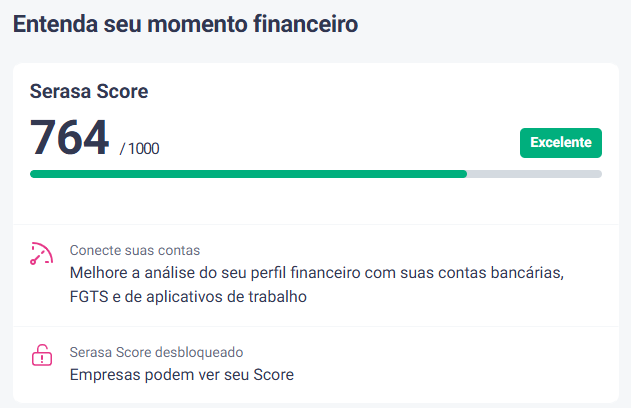This screenshot has width=631, height=408.
Task: Open the Serasa Score desbloqueado setting
Action: [x=157, y=352]
